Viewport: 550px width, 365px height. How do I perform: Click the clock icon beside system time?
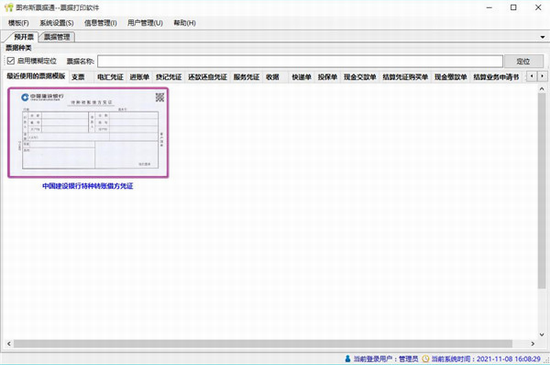(x=425, y=359)
